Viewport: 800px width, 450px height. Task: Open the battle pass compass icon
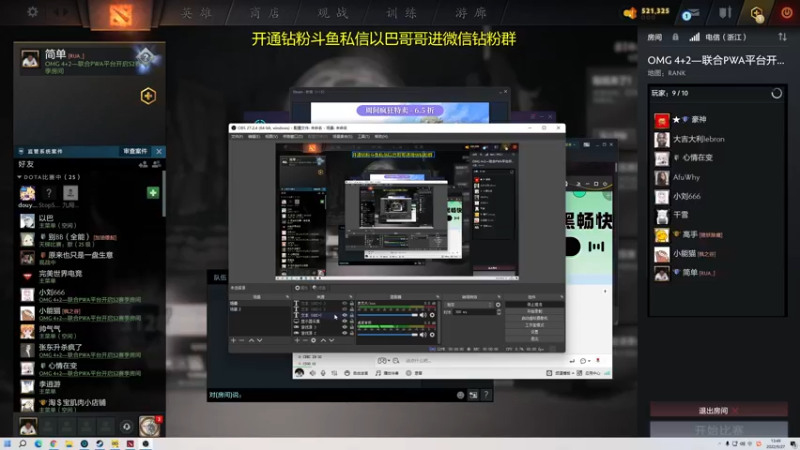tap(149, 426)
